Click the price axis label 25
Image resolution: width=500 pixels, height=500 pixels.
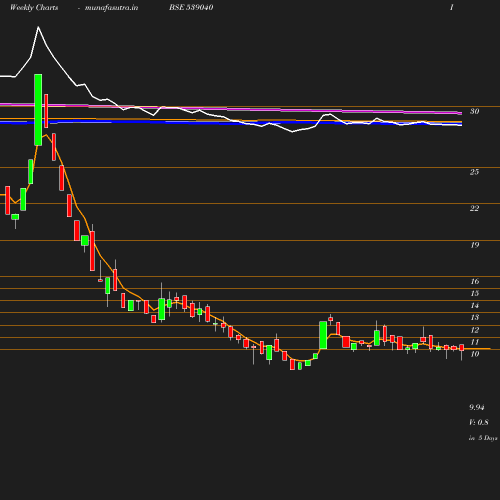point(474,172)
